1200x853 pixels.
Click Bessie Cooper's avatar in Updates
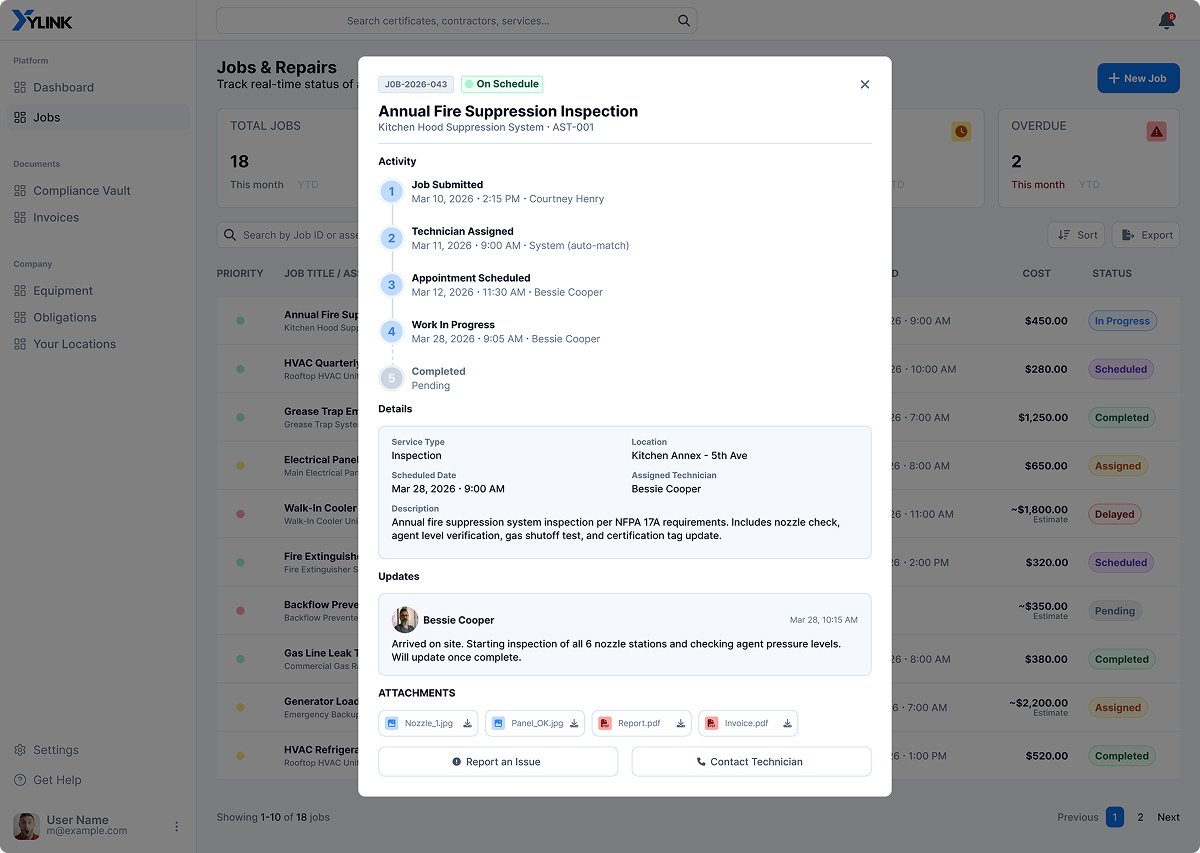(405, 620)
